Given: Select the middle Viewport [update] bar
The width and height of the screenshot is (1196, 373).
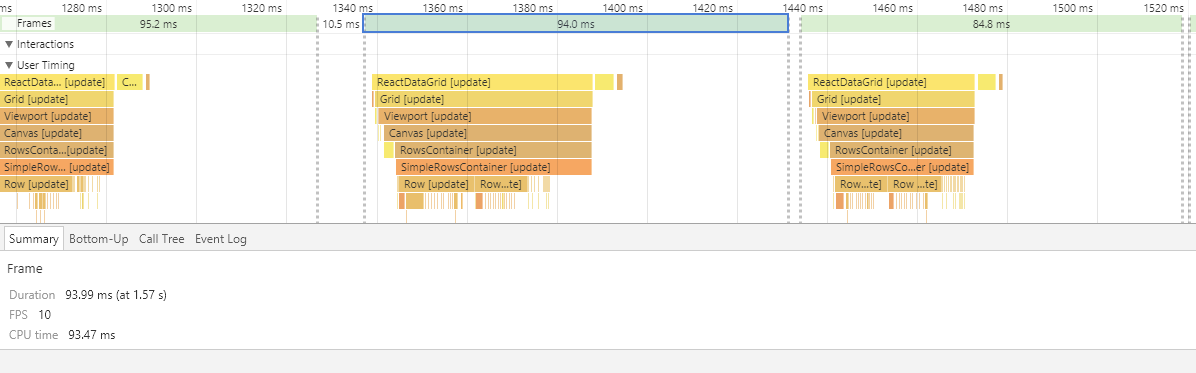Looking at the screenshot, I should (485, 116).
